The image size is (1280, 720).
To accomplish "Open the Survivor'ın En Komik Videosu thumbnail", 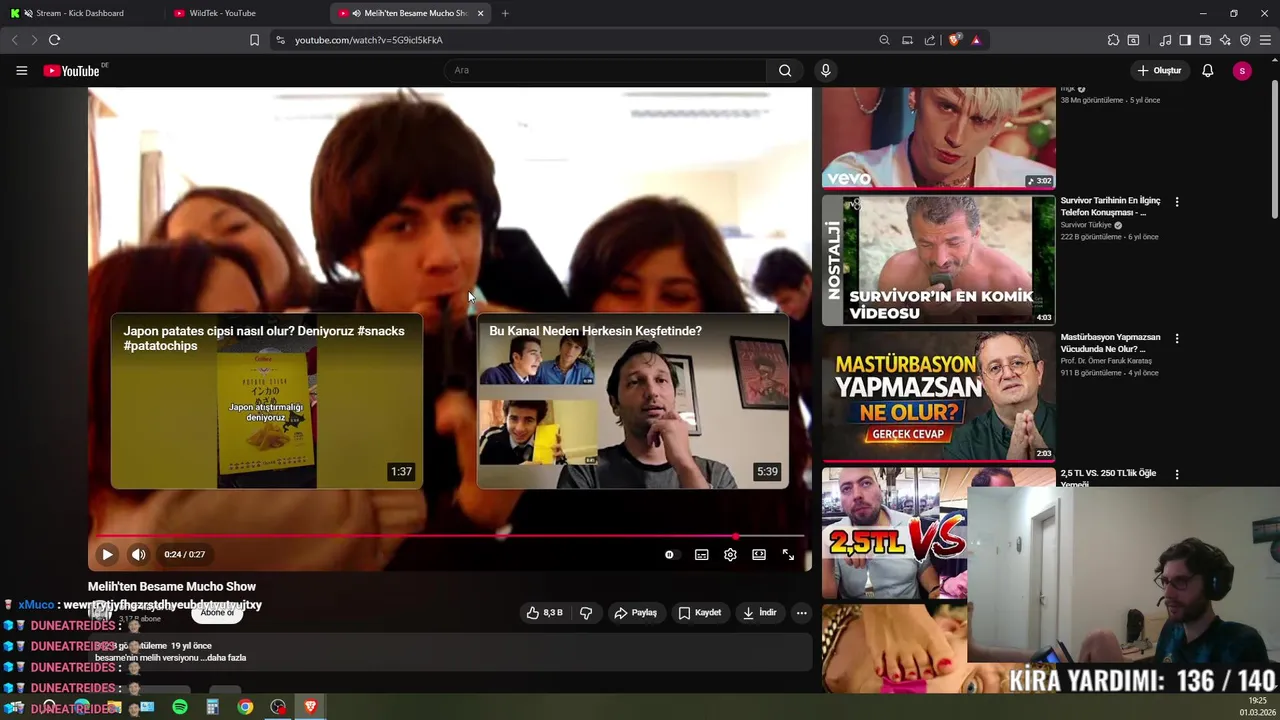I will pyautogui.click(x=938, y=260).
